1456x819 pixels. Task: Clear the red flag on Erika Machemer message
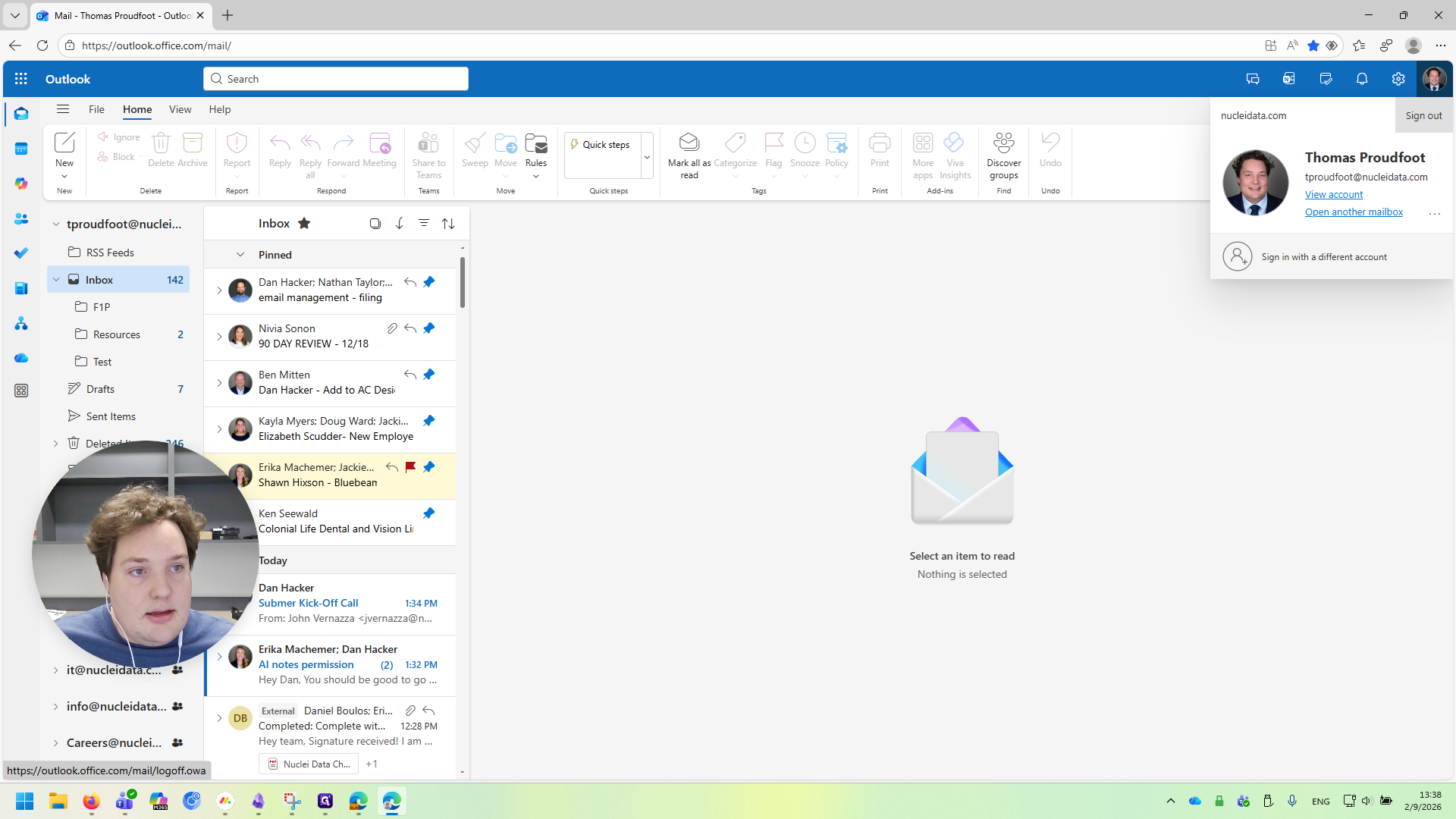point(410,467)
